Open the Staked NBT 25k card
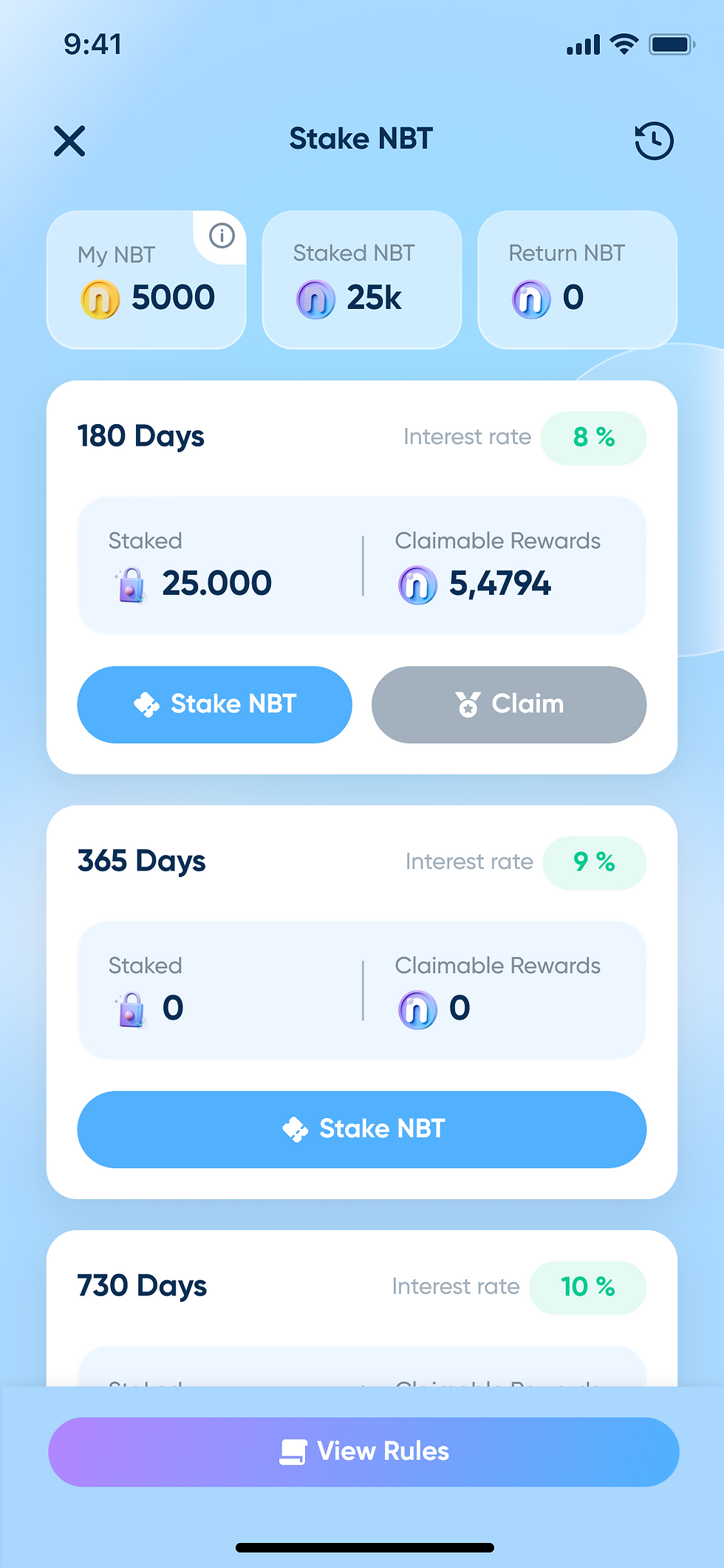 tap(362, 279)
